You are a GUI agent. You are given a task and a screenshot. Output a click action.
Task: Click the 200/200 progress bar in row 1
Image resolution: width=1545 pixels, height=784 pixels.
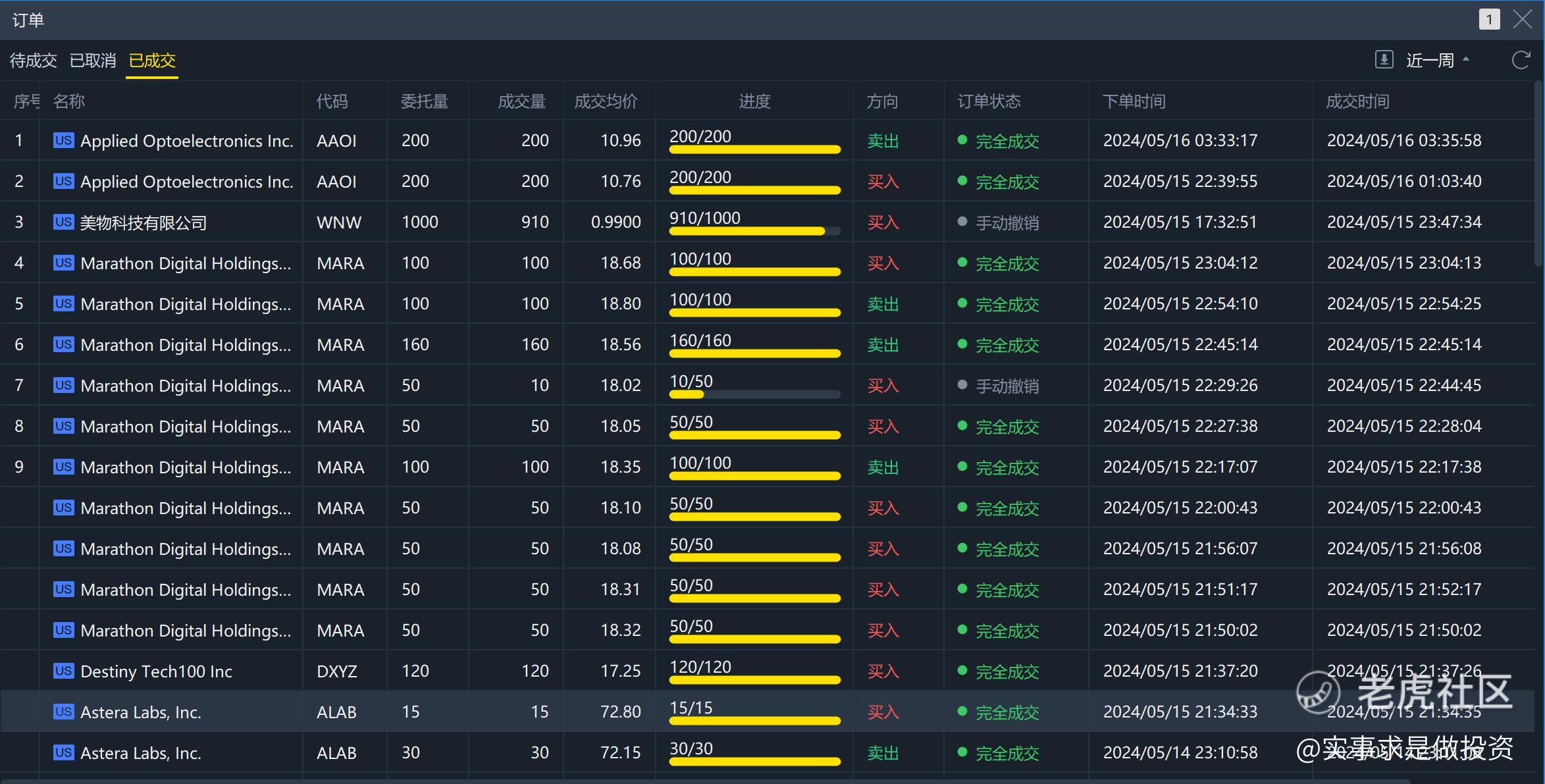pyautogui.click(x=754, y=149)
